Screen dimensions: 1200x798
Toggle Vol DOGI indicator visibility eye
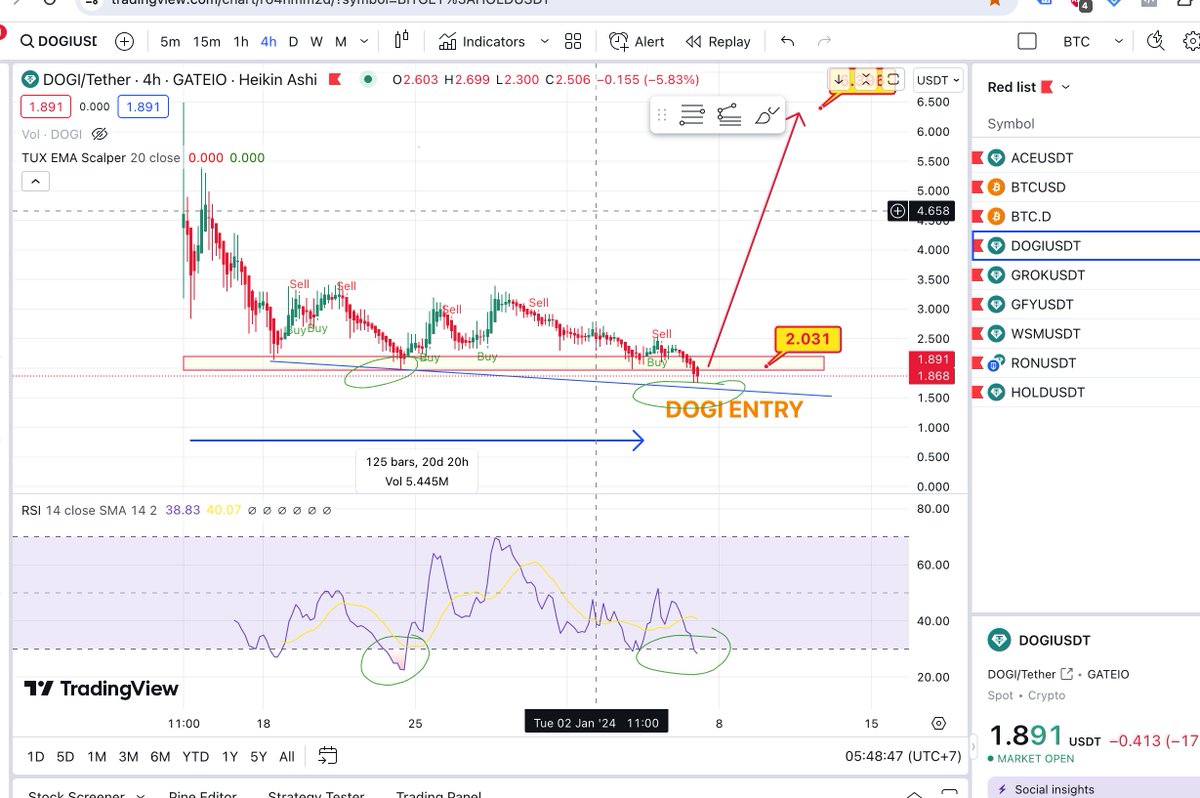click(x=99, y=133)
